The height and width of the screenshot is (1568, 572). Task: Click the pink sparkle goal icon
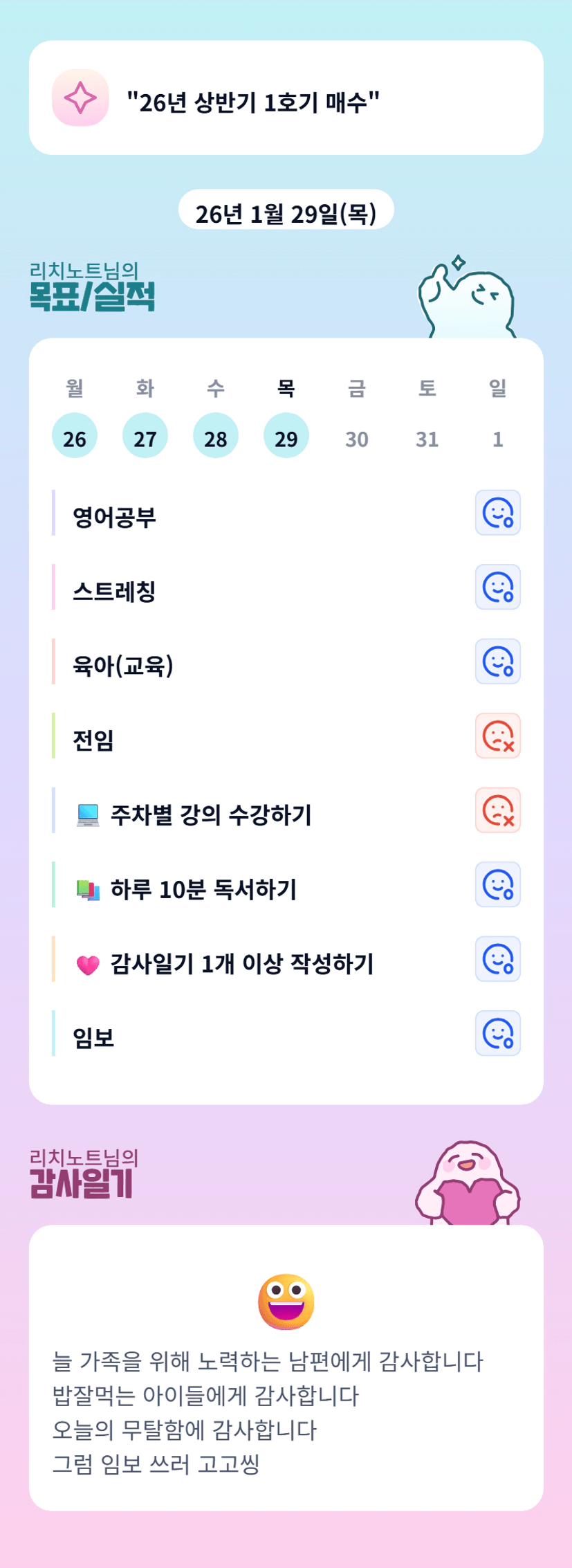tap(80, 98)
